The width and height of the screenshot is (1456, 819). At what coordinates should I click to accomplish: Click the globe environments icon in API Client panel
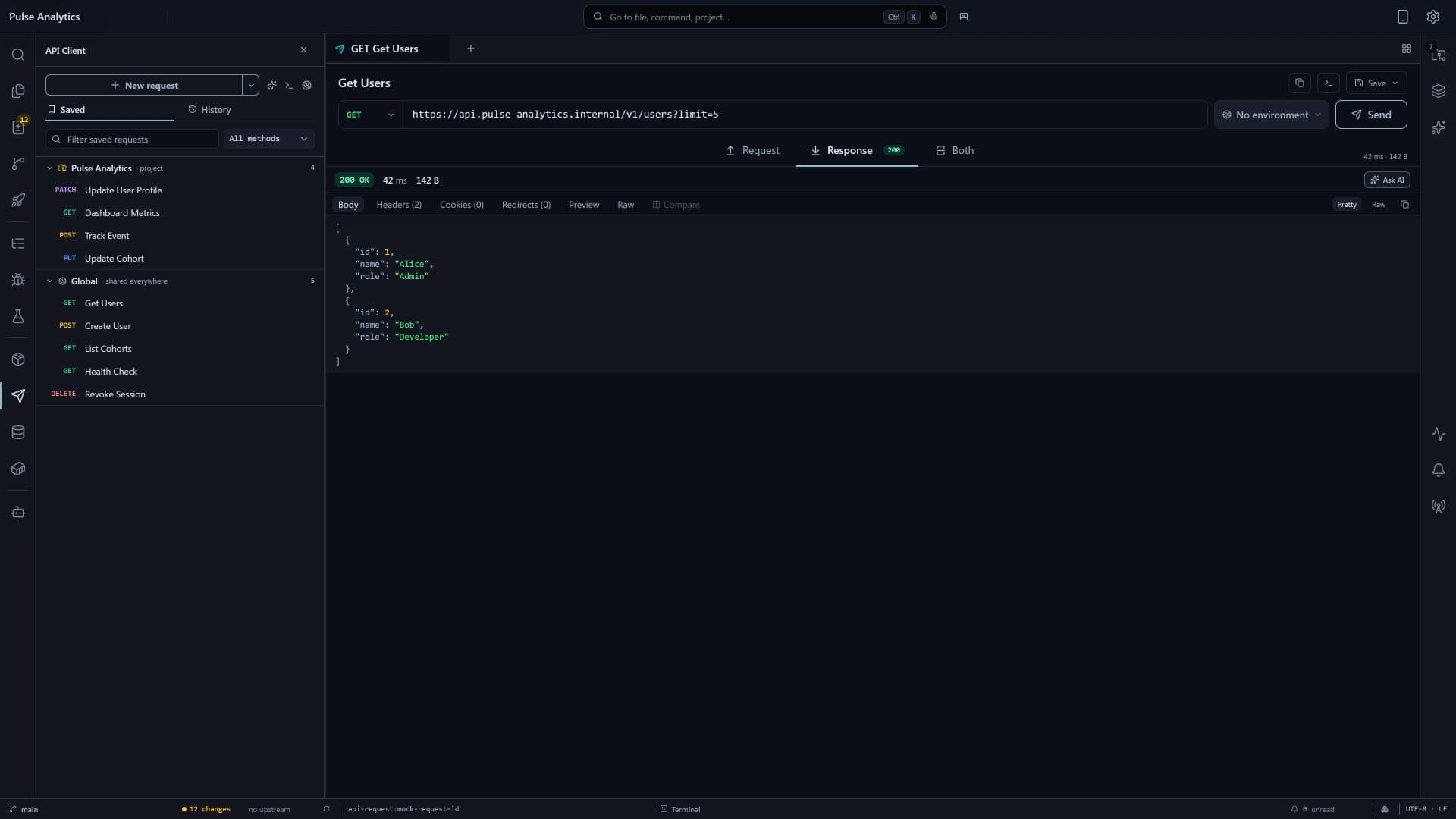coord(306,86)
